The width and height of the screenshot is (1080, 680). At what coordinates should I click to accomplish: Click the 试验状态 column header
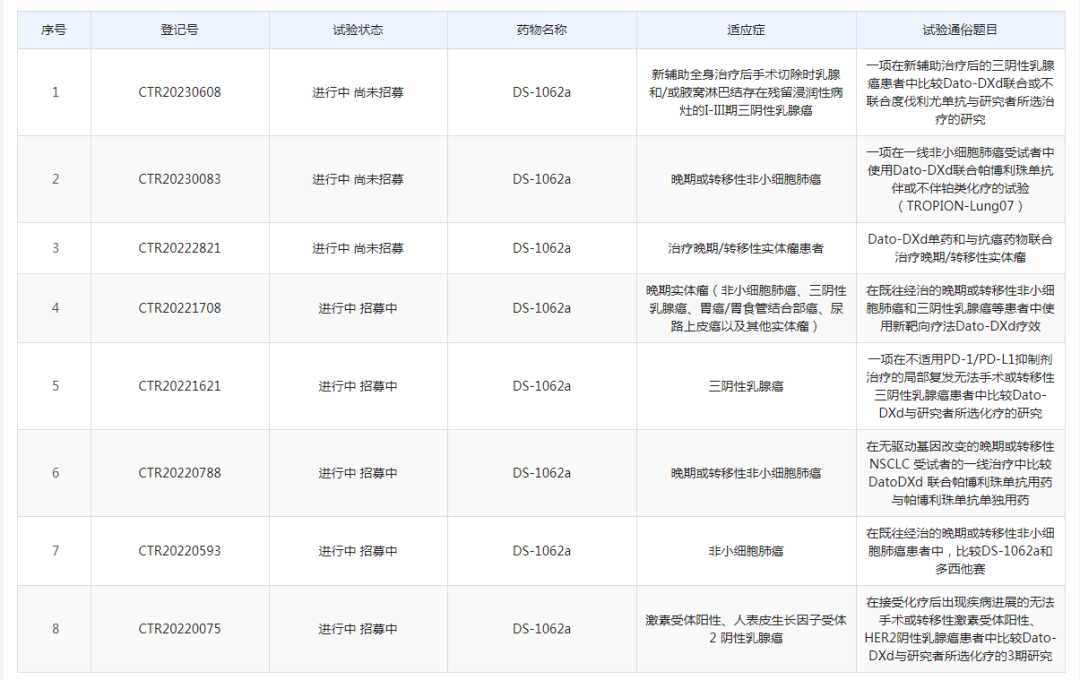tap(358, 30)
